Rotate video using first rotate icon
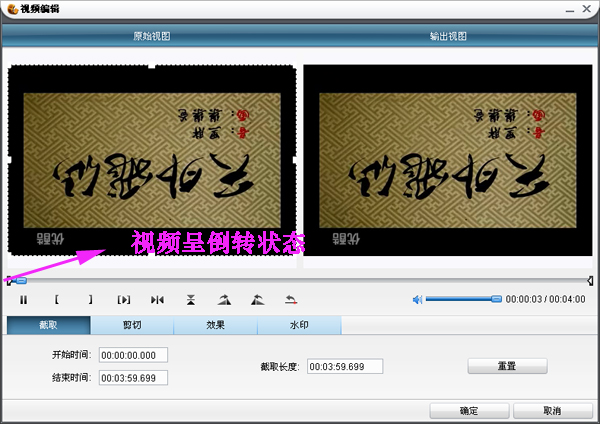 click(224, 299)
